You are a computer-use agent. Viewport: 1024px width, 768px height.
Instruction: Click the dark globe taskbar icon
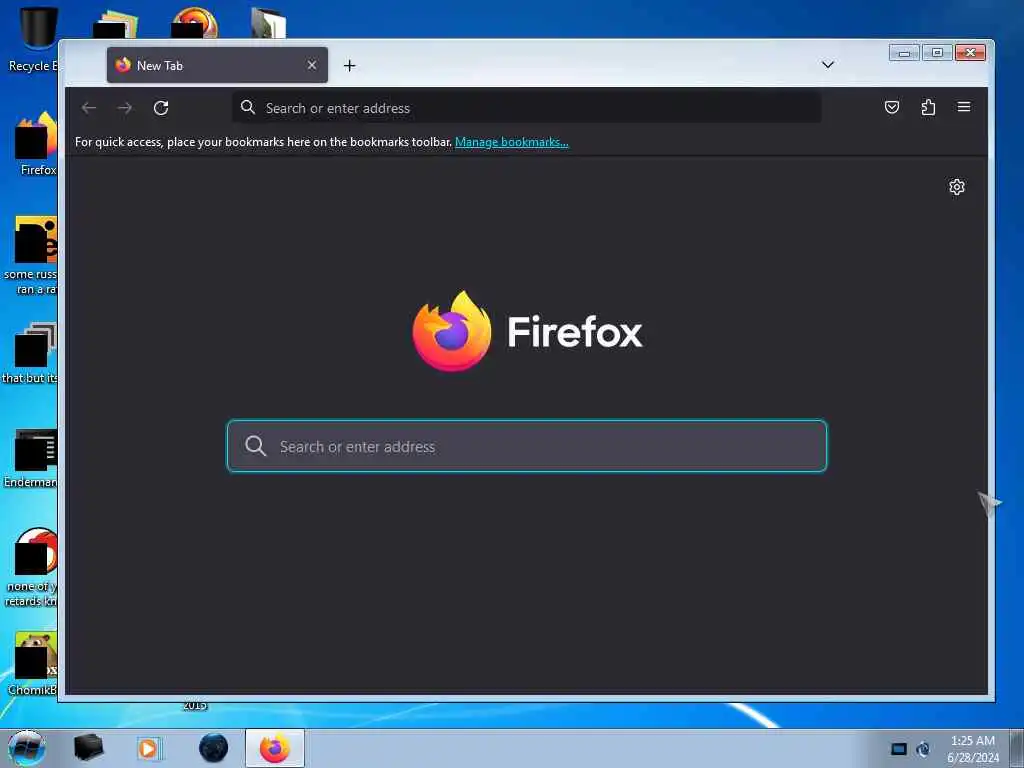click(x=214, y=748)
